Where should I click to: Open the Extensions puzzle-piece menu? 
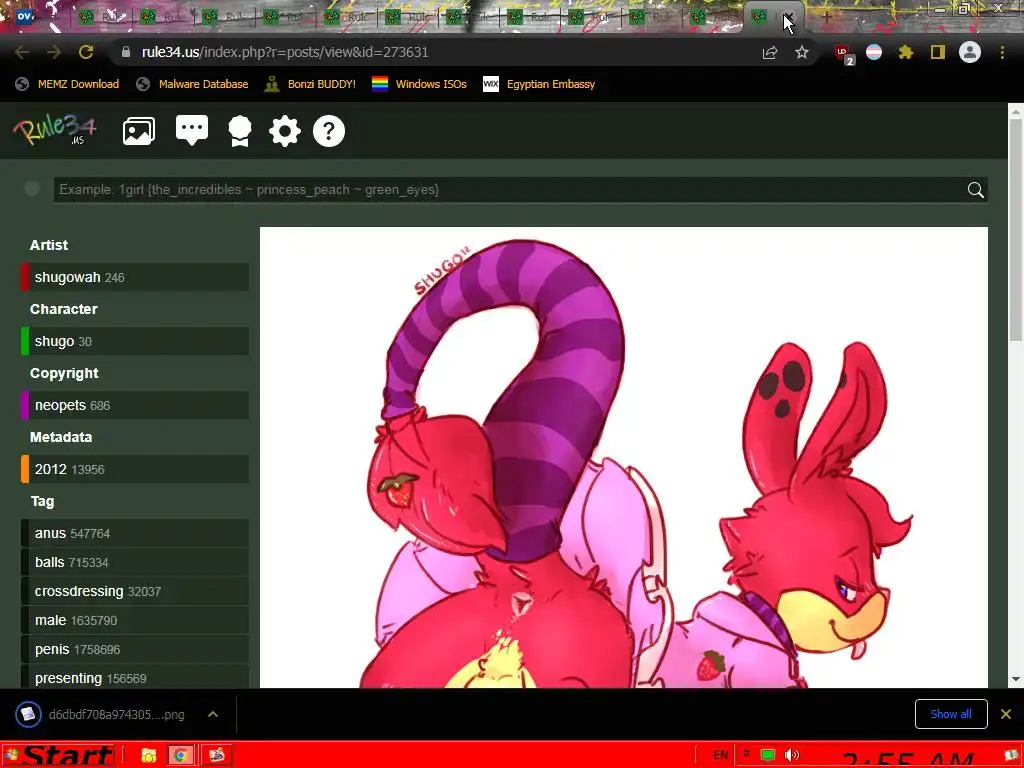[906, 52]
